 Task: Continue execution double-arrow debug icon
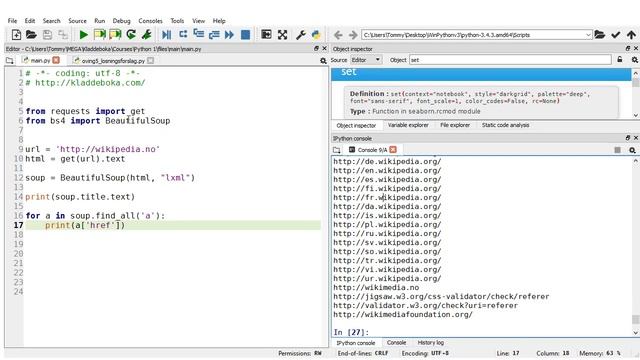tap(229, 35)
